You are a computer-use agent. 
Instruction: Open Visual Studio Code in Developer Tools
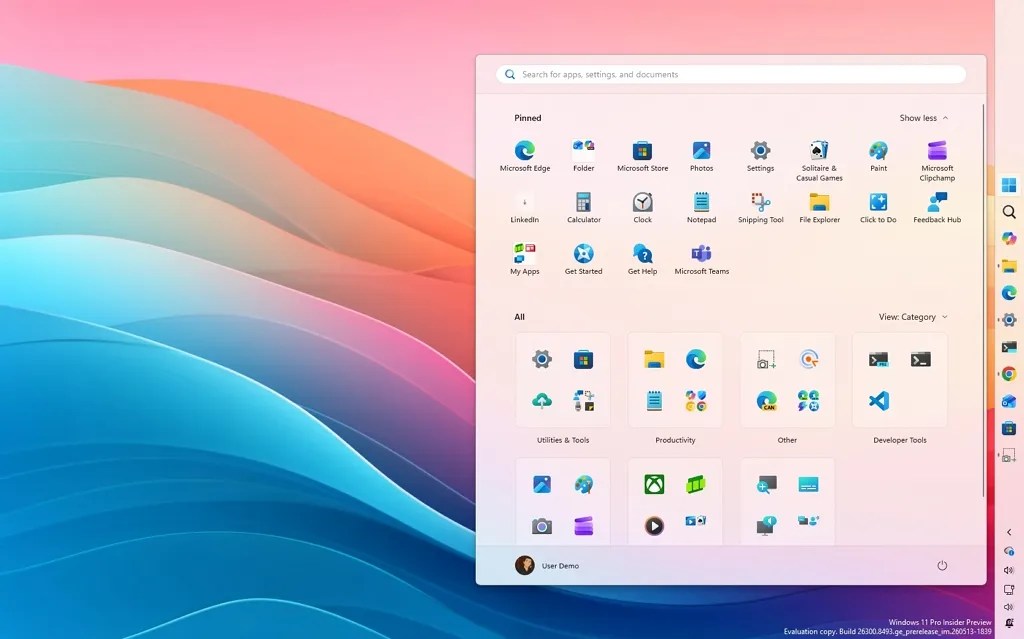click(x=878, y=401)
